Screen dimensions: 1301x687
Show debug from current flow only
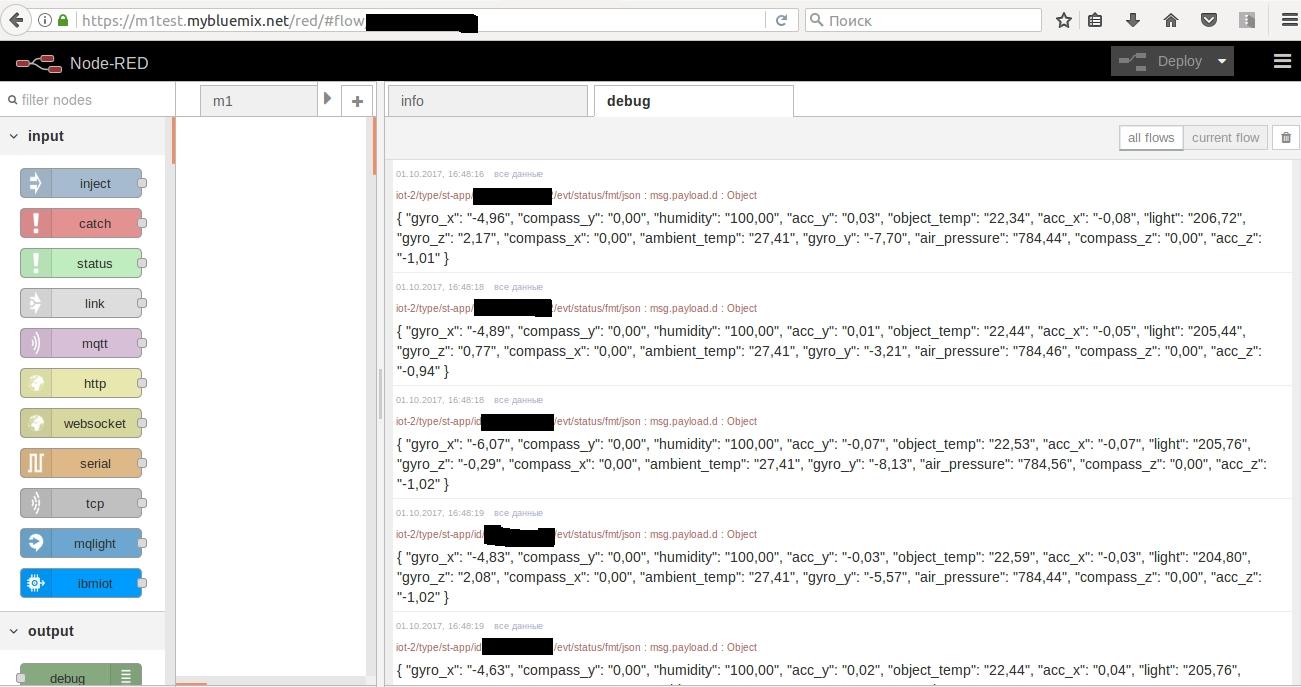click(x=1225, y=138)
